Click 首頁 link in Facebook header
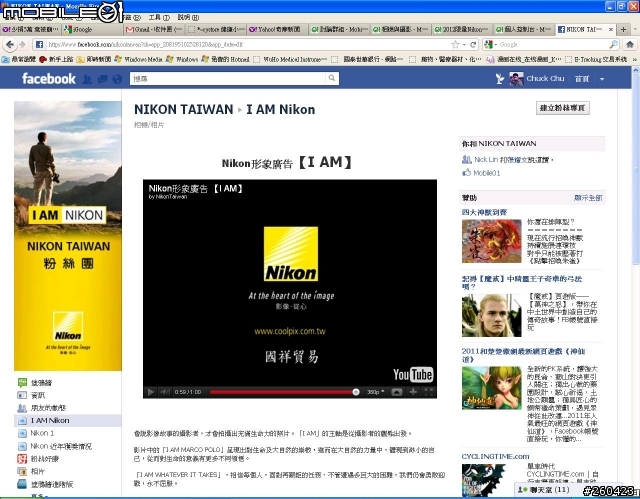 (x=582, y=79)
